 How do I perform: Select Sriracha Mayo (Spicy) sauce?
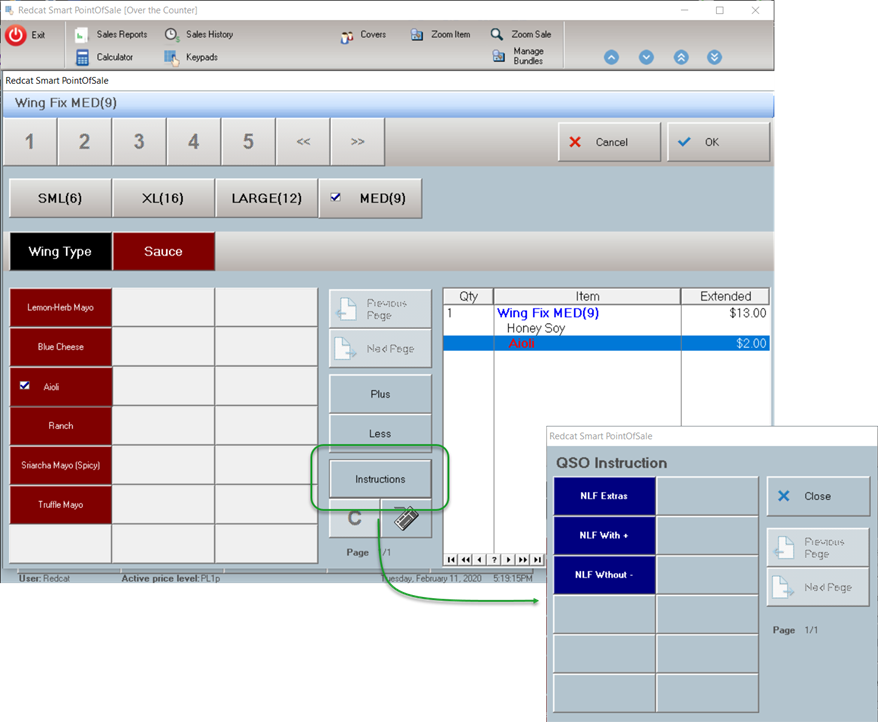pos(60,465)
